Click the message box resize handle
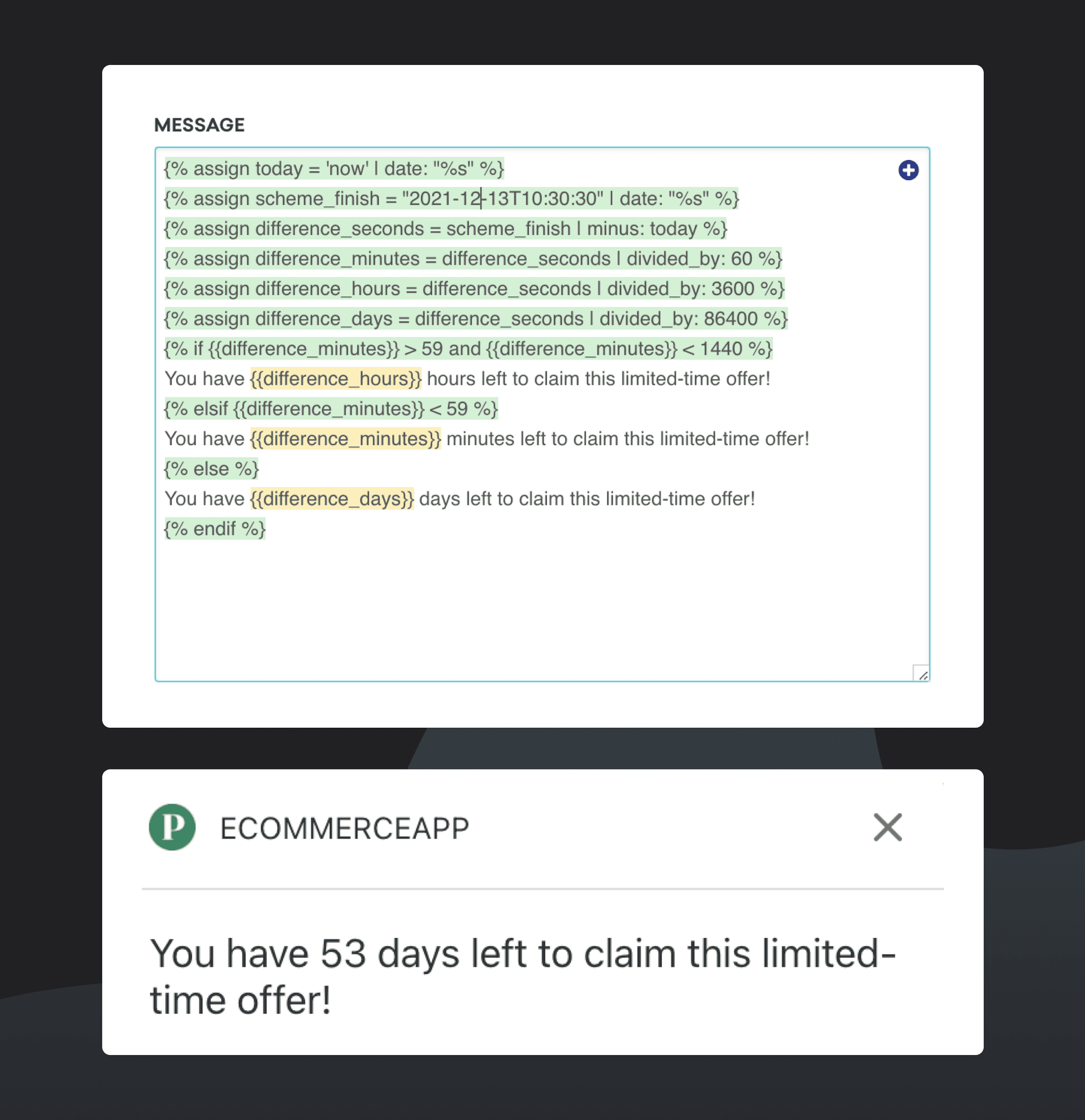This screenshot has height=1120, width=1085. point(921,674)
